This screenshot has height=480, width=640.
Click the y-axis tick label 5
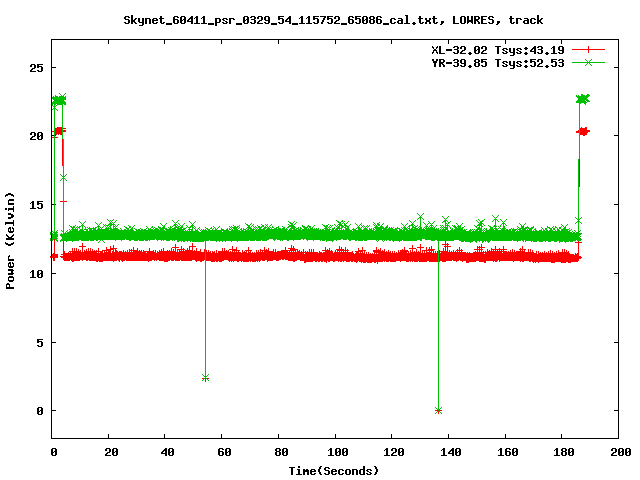tap(40, 342)
